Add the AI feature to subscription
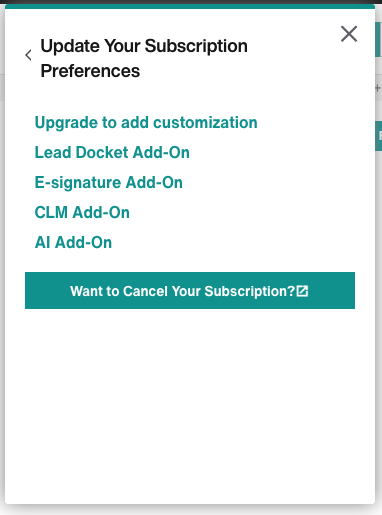 (x=73, y=242)
